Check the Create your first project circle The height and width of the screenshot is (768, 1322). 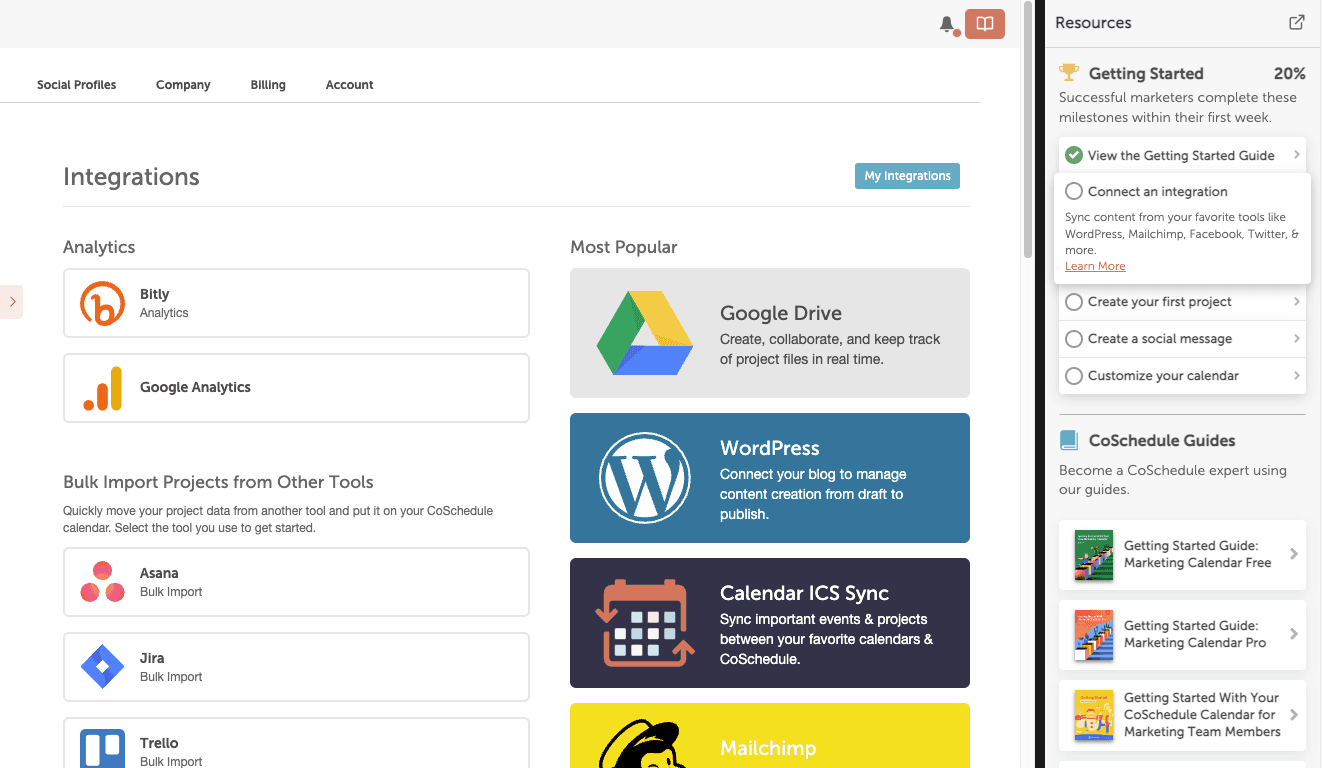point(1074,302)
